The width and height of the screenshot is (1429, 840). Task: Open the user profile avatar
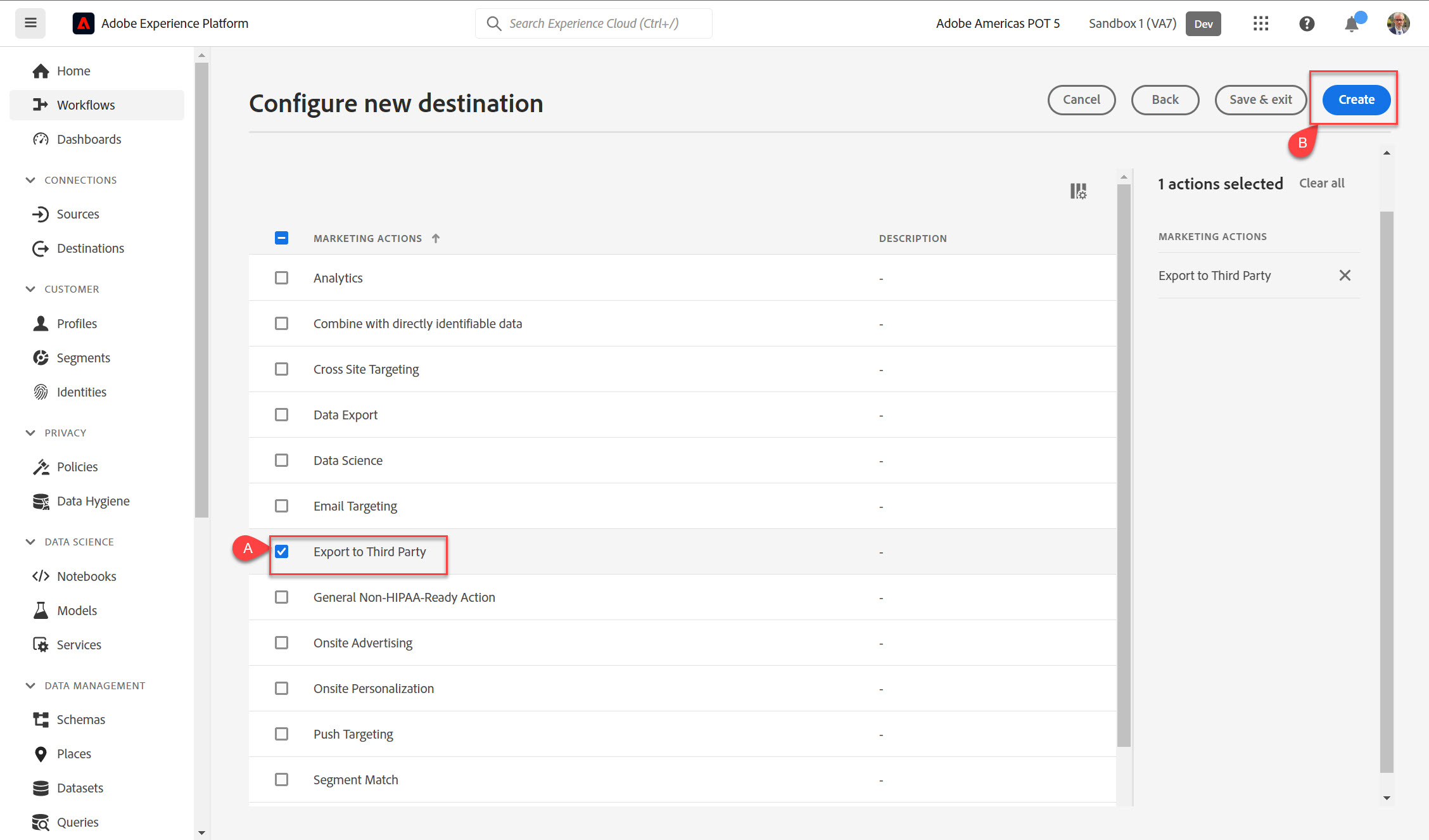tap(1399, 23)
